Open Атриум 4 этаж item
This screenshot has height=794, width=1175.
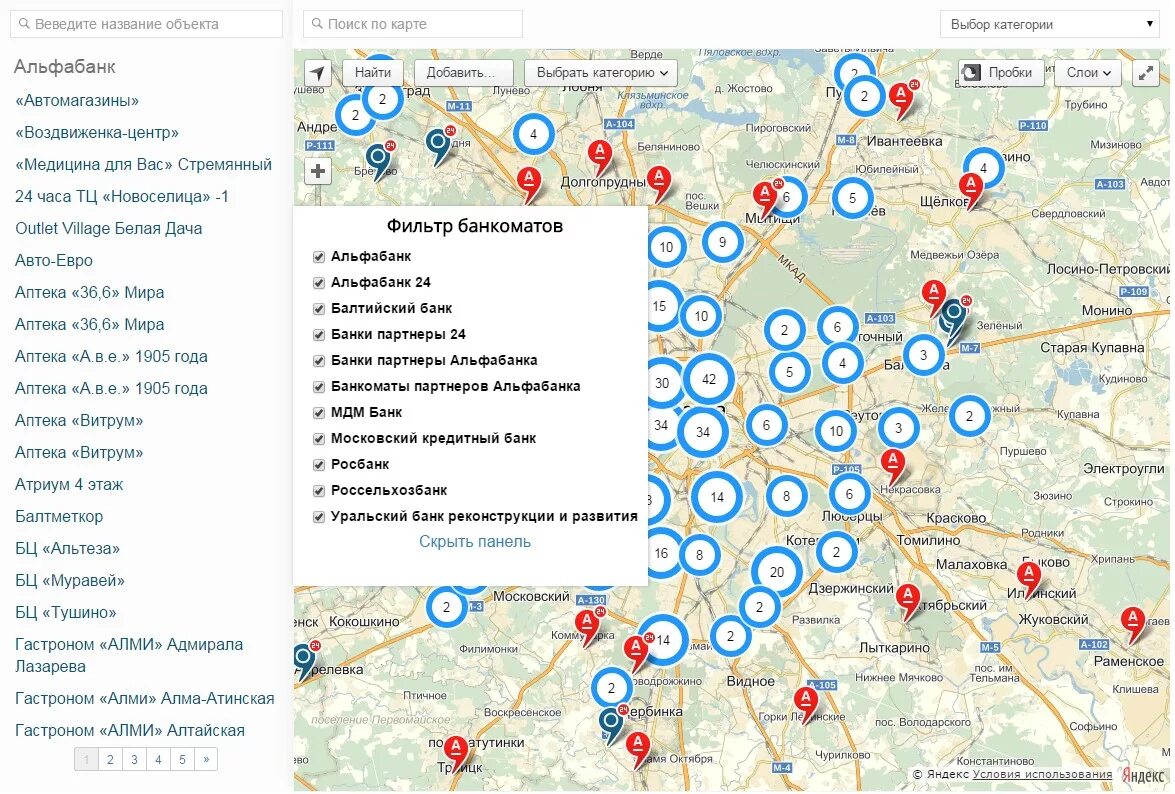(69, 485)
